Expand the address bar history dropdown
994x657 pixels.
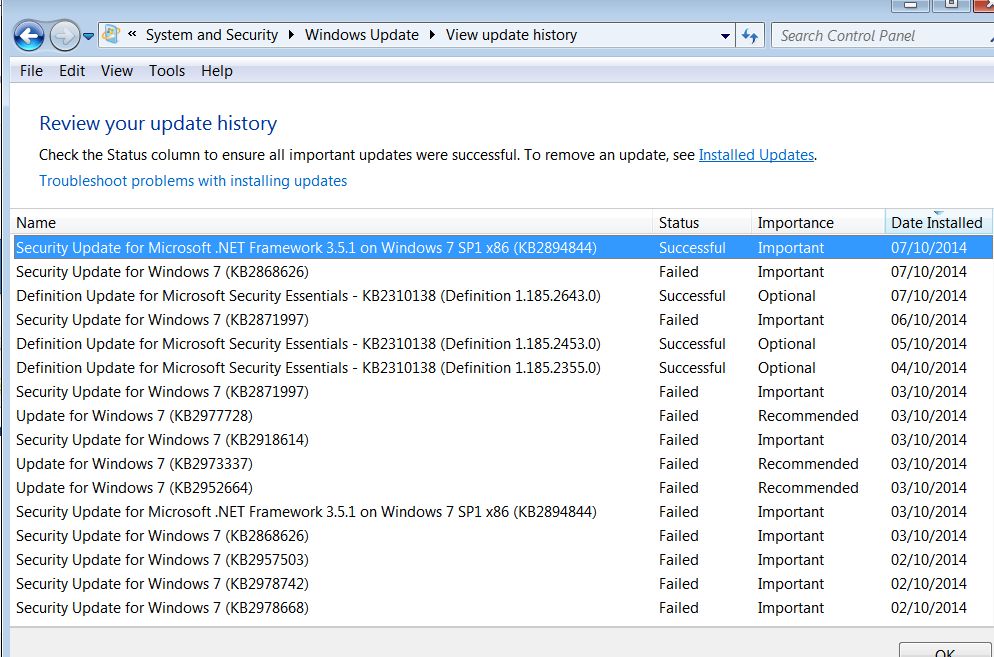coord(725,36)
